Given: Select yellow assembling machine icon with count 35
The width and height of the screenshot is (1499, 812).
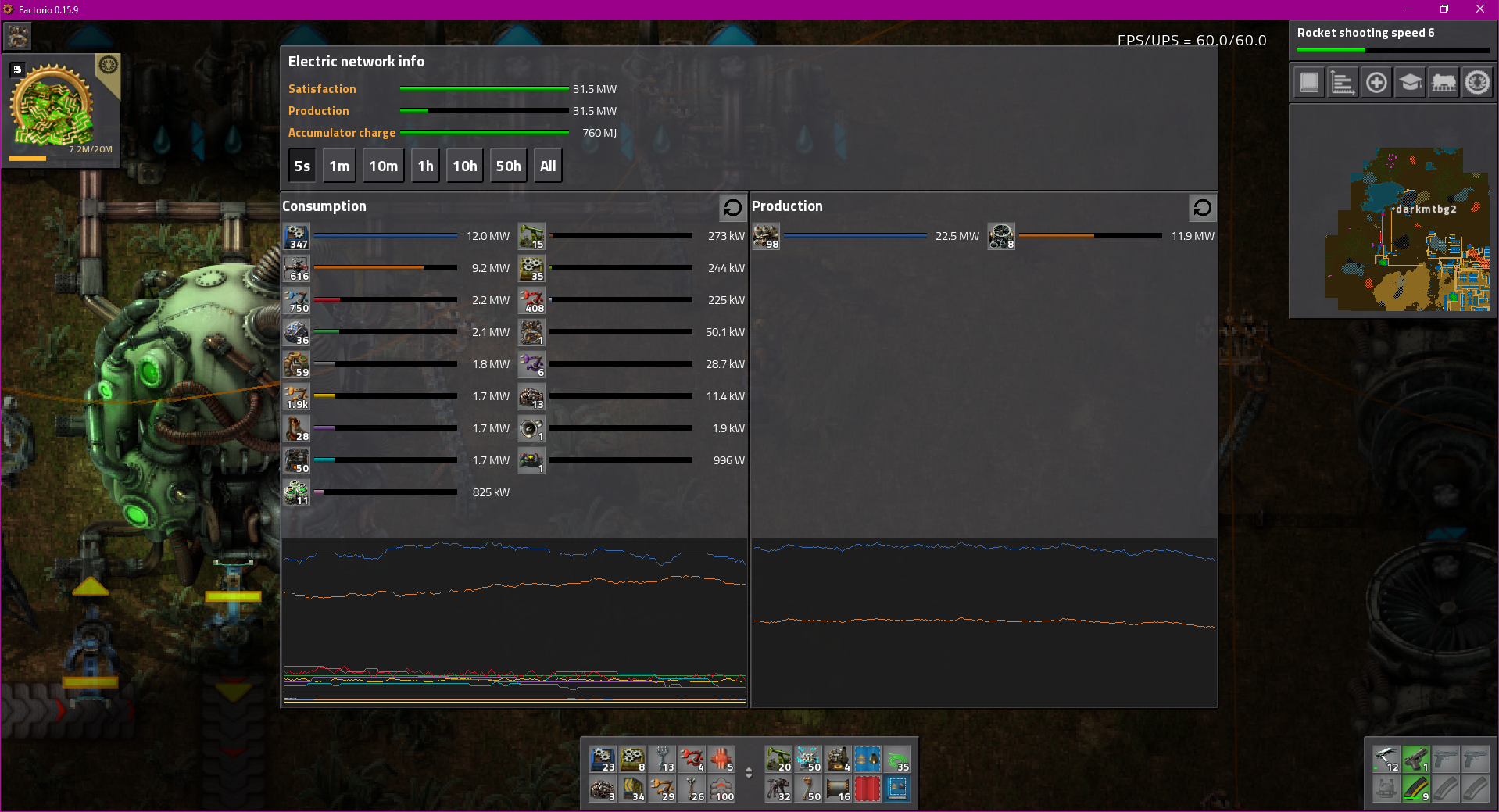Looking at the screenshot, I should 531,268.
